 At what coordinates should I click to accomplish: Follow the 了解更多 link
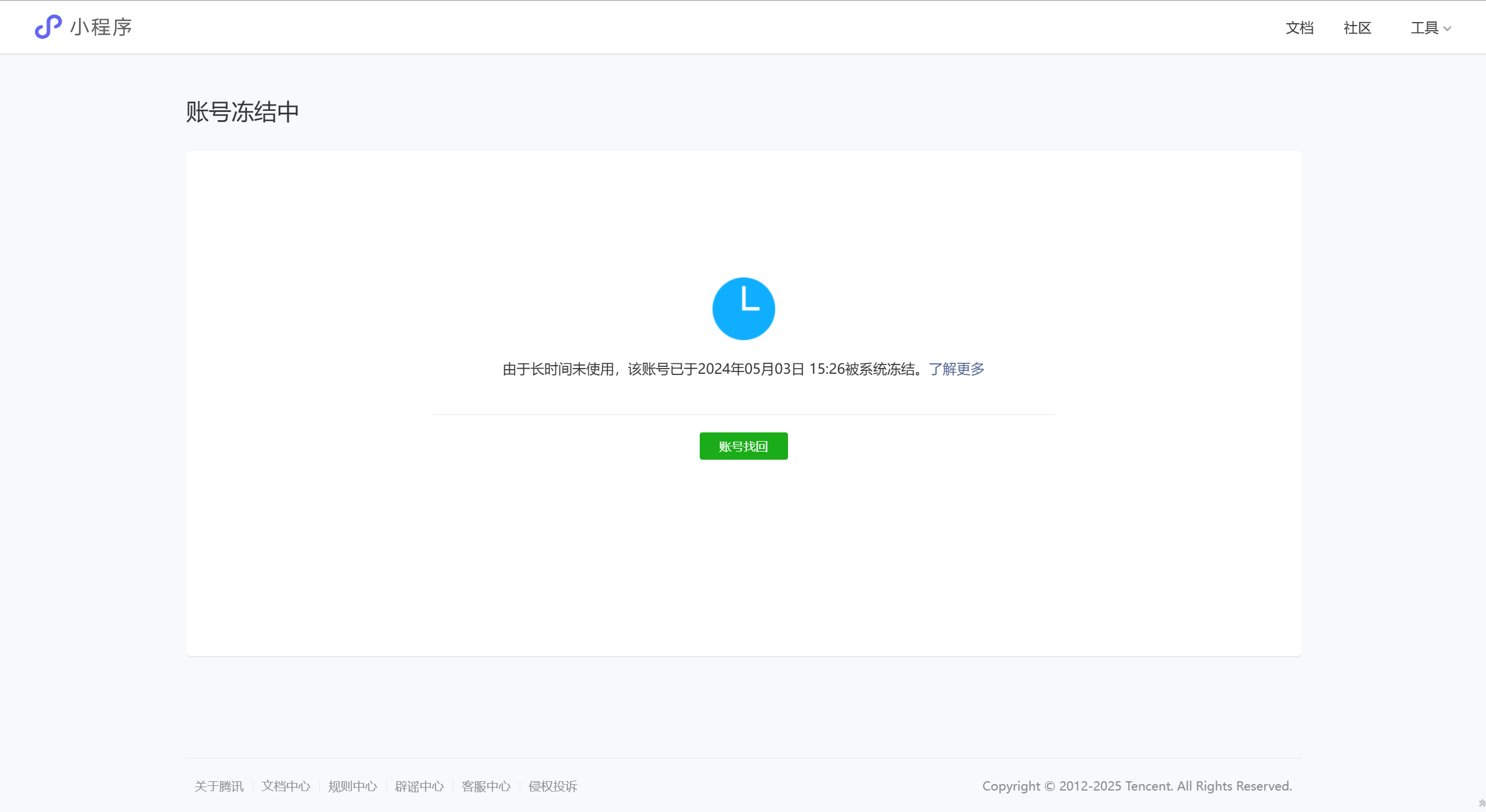point(956,369)
